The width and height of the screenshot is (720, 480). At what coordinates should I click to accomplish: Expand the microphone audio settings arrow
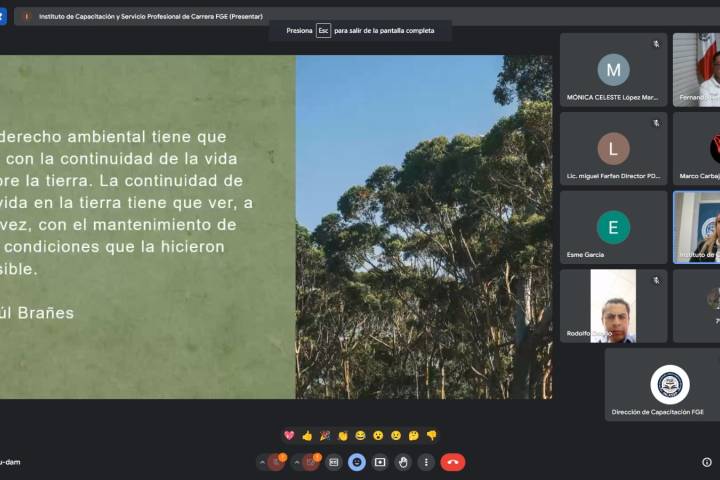pyautogui.click(x=262, y=462)
